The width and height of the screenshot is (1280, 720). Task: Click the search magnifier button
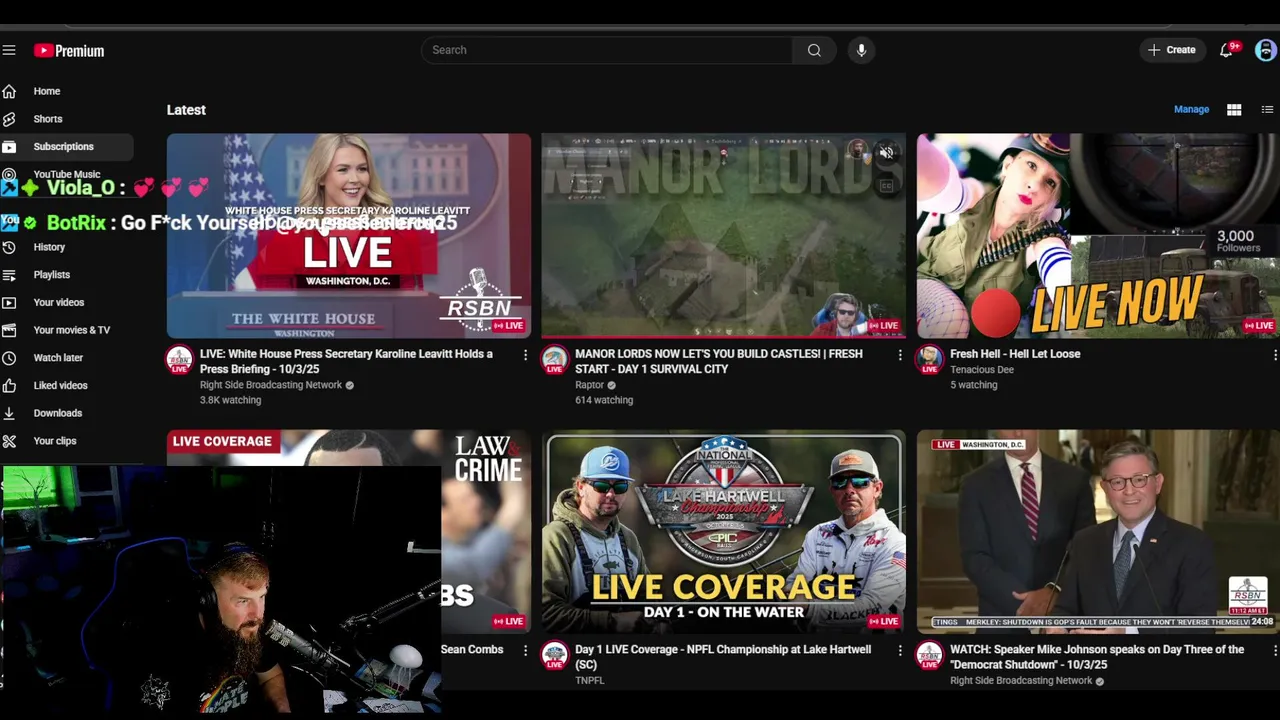(814, 50)
